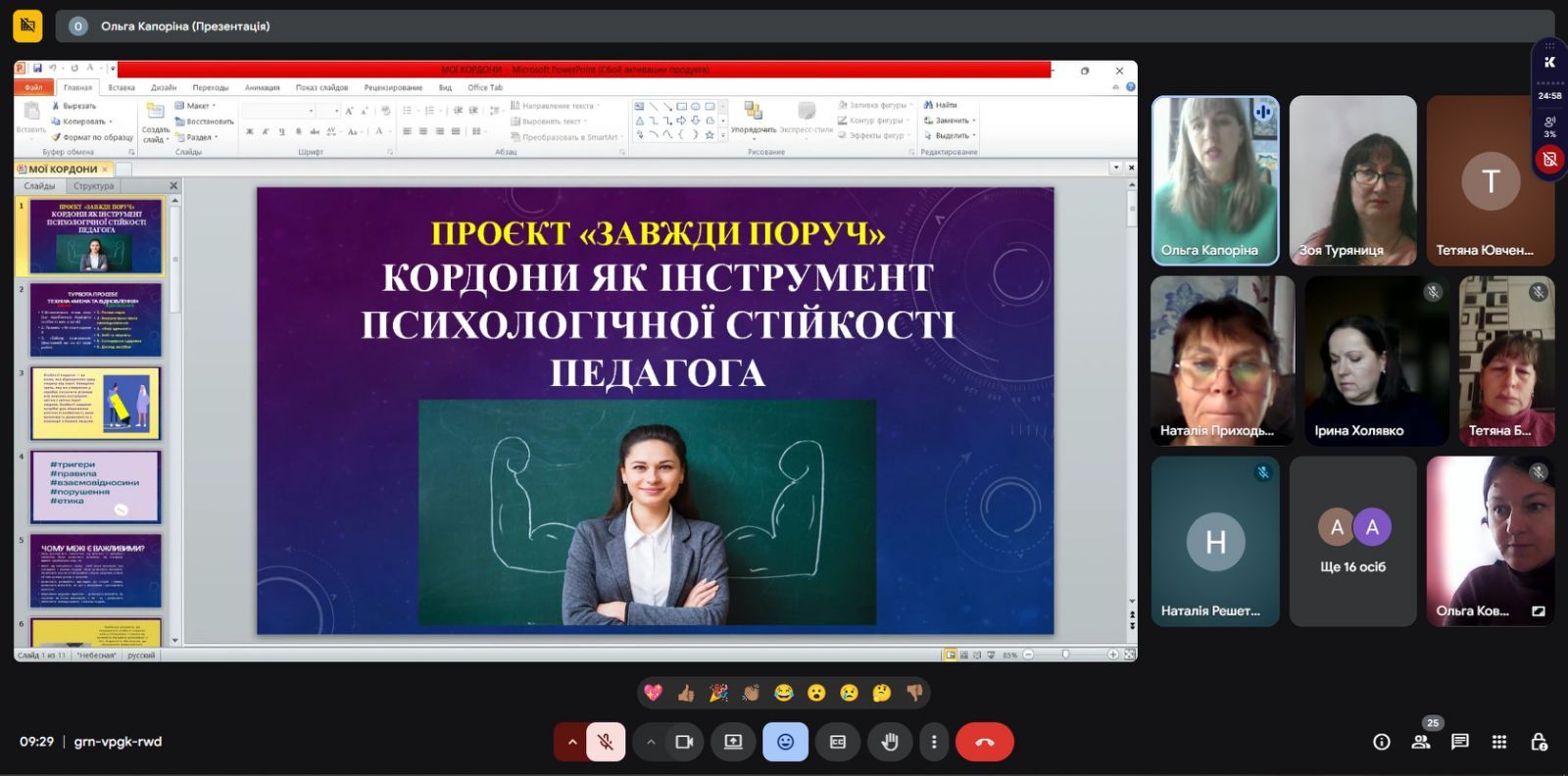Click the 'Ще 16 осіб' participants tile

(1352, 541)
